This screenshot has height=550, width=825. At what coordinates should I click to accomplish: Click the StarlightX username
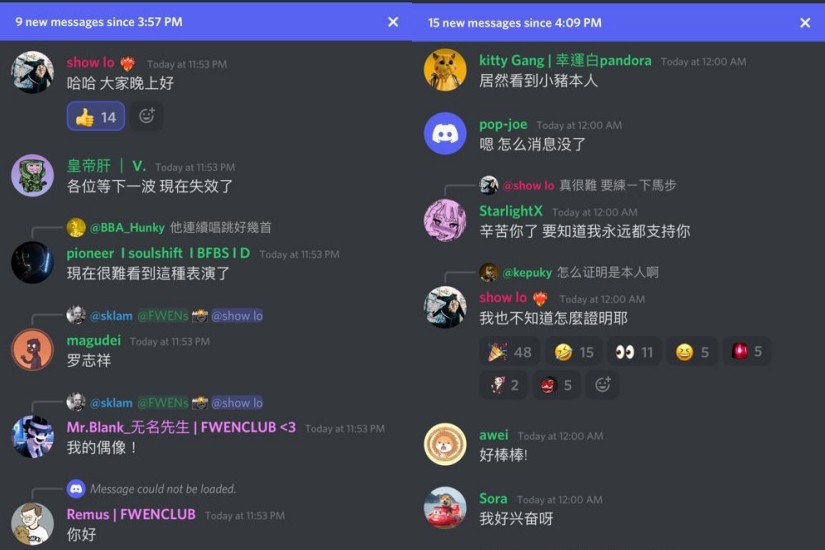[510, 211]
